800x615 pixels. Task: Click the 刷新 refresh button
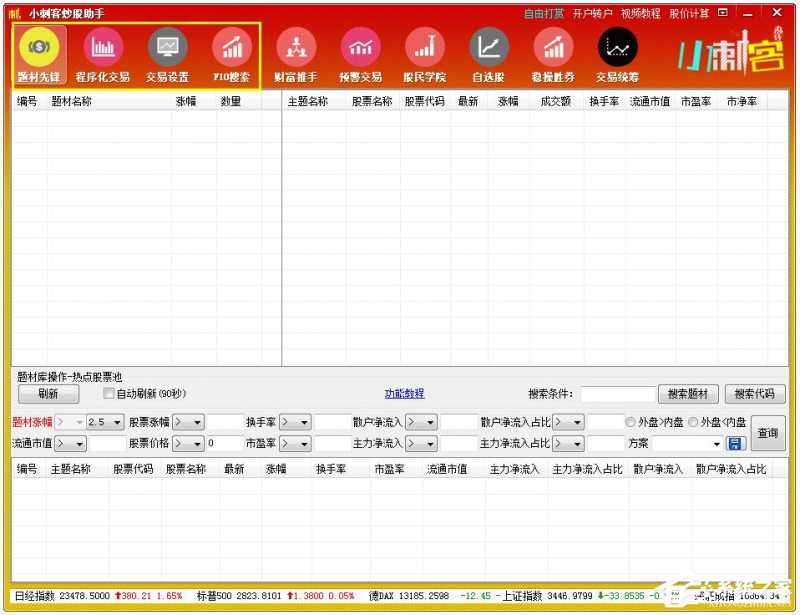[47, 393]
